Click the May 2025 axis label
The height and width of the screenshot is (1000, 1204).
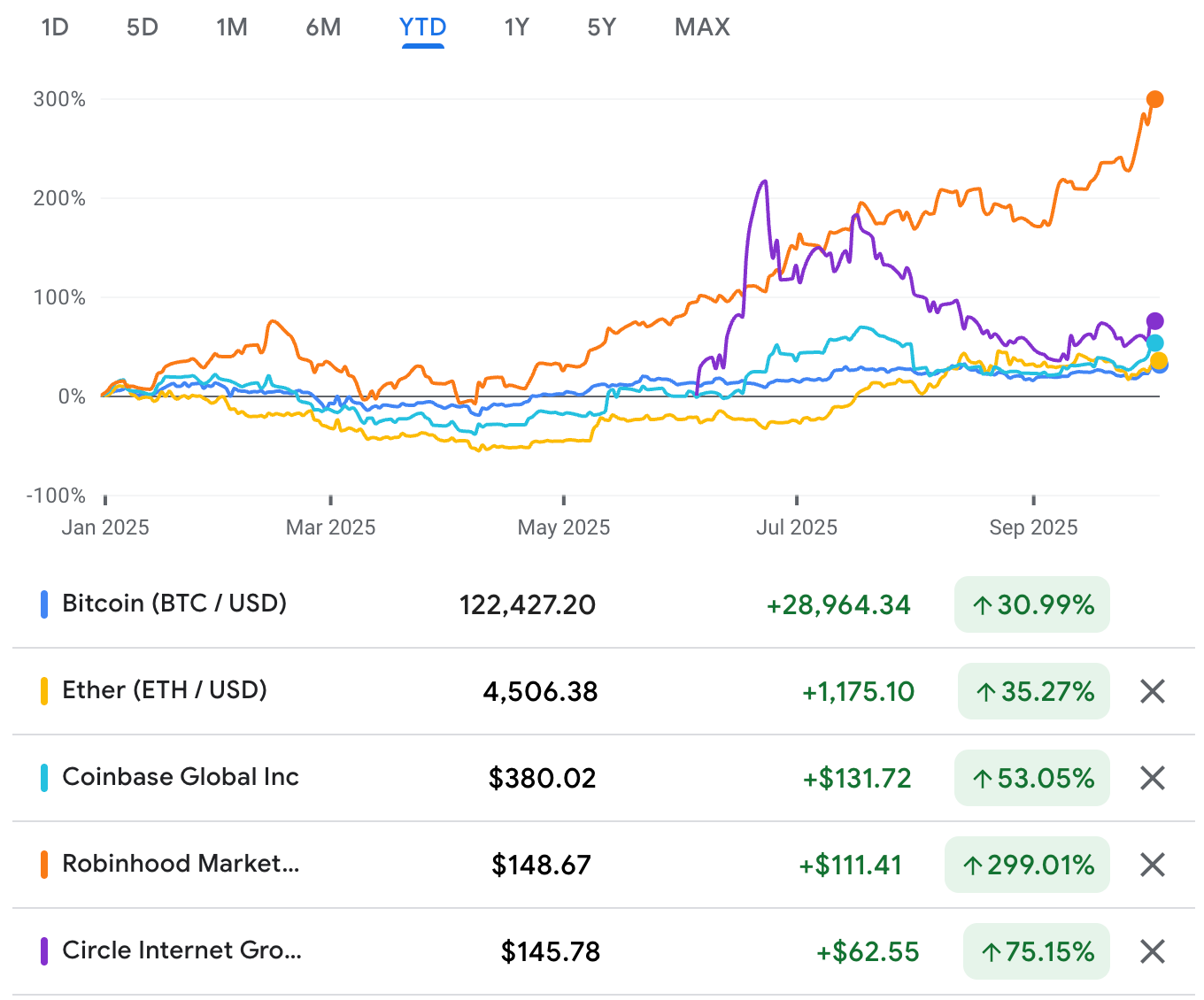pos(564,527)
